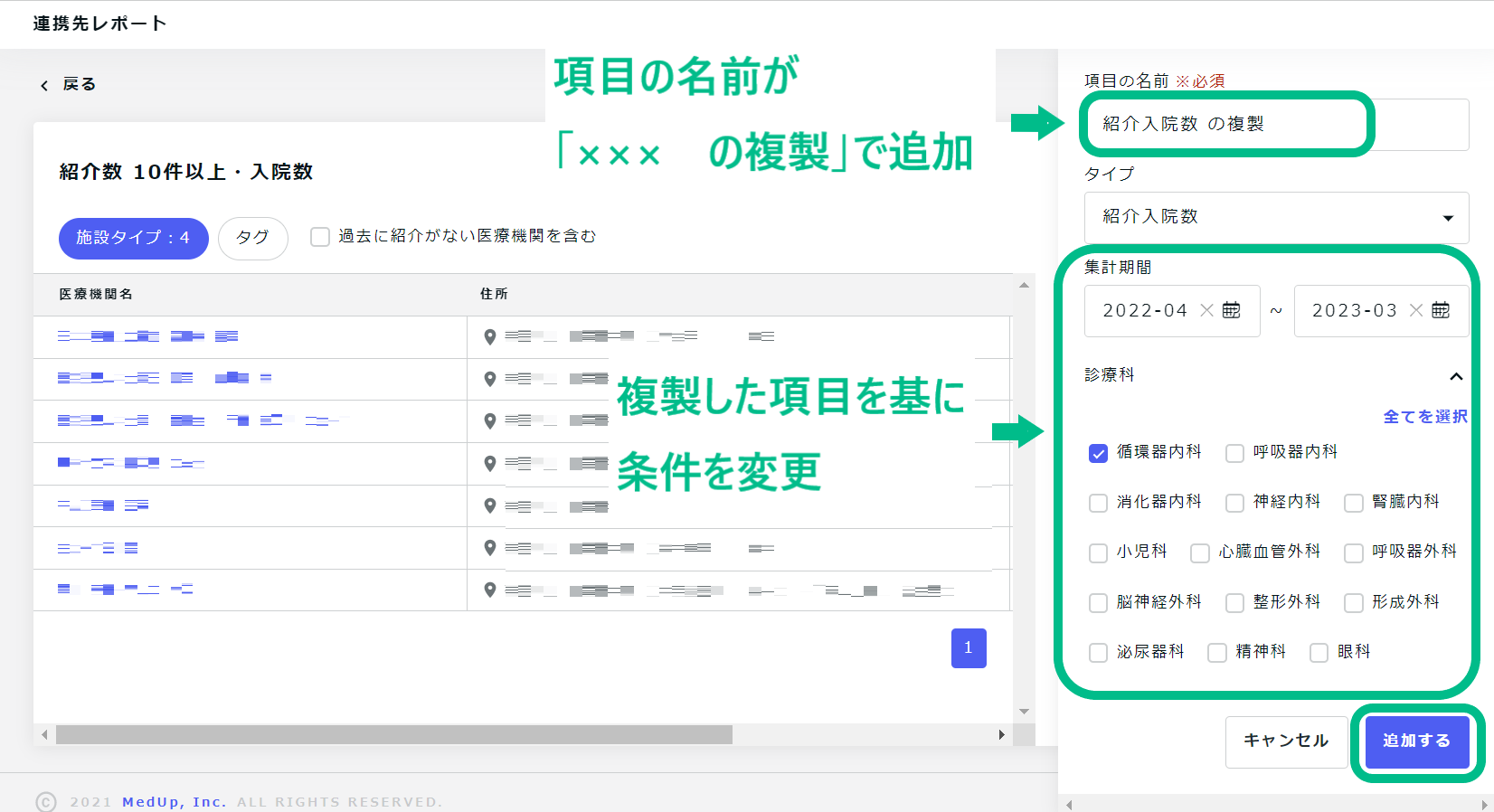The width and height of the screenshot is (1494, 812).
Task: Click table scrollbar right arrow
Action: pyautogui.click(x=1001, y=735)
